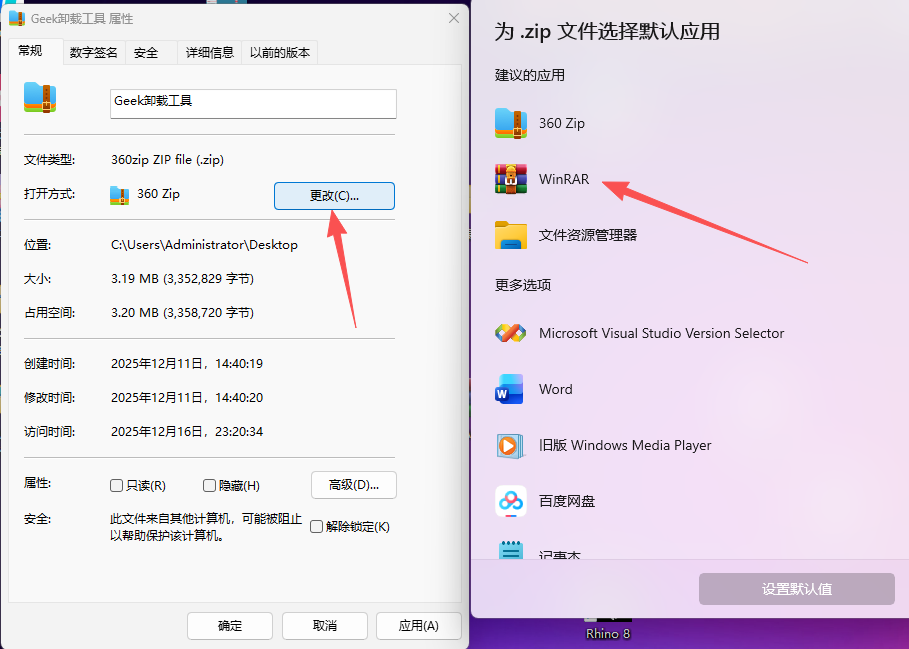The height and width of the screenshot is (649, 909).
Task: Click the zip archive icon in the Properties dialog
Action: click(x=40, y=98)
